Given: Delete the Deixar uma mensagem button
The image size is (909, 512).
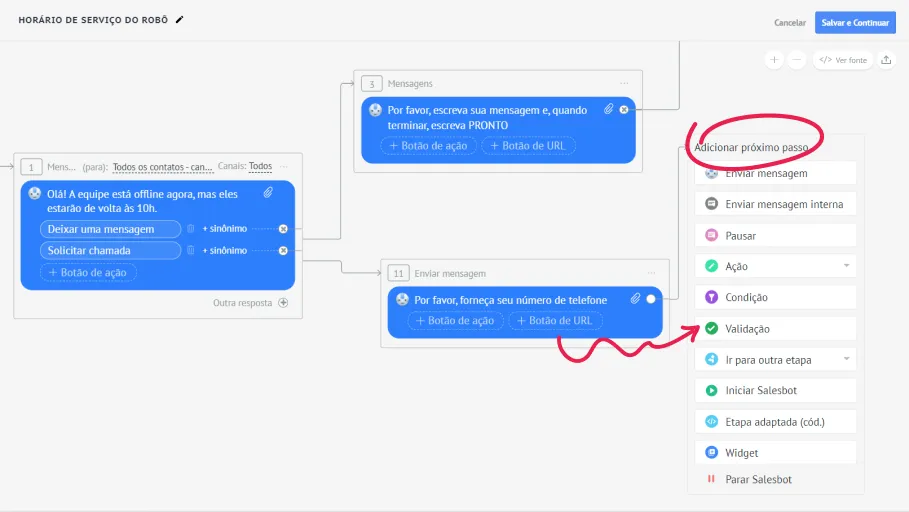Looking at the screenshot, I should point(190,229).
